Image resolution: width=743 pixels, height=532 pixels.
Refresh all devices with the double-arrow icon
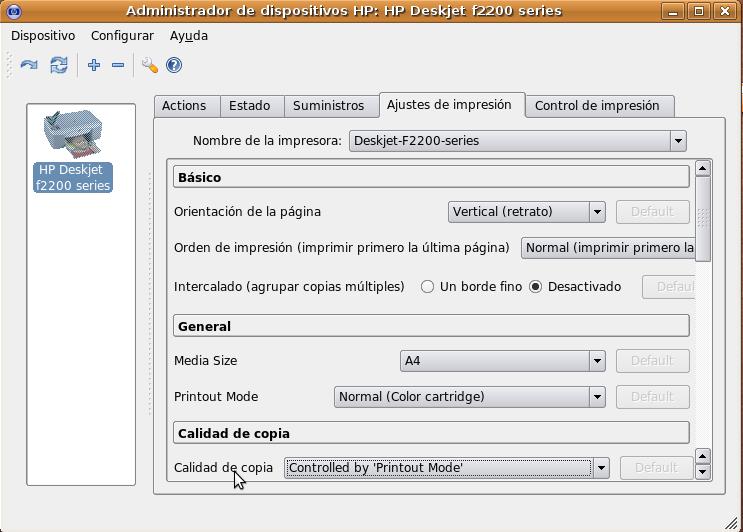pyautogui.click(x=59, y=65)
